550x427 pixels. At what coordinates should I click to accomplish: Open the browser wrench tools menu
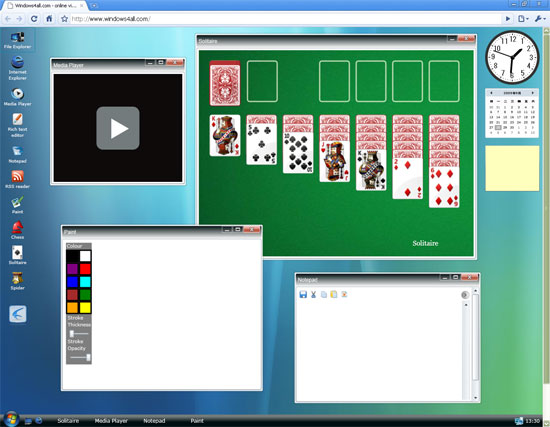(x=540, y=19)
